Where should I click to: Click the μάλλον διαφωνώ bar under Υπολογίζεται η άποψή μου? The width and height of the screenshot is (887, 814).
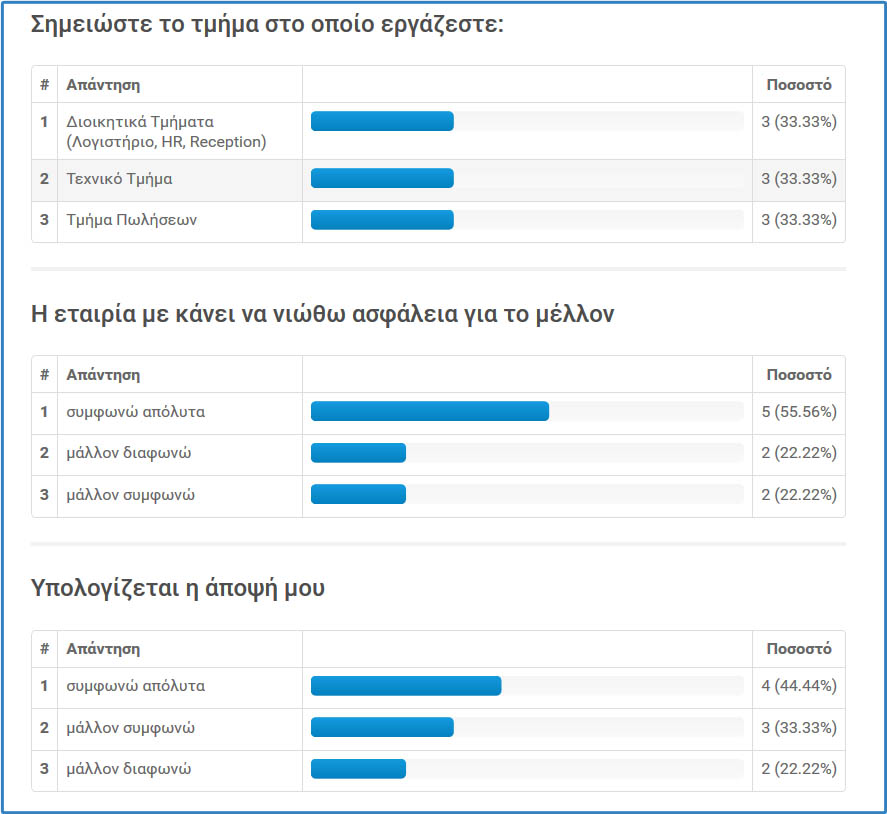coord(358,769)
